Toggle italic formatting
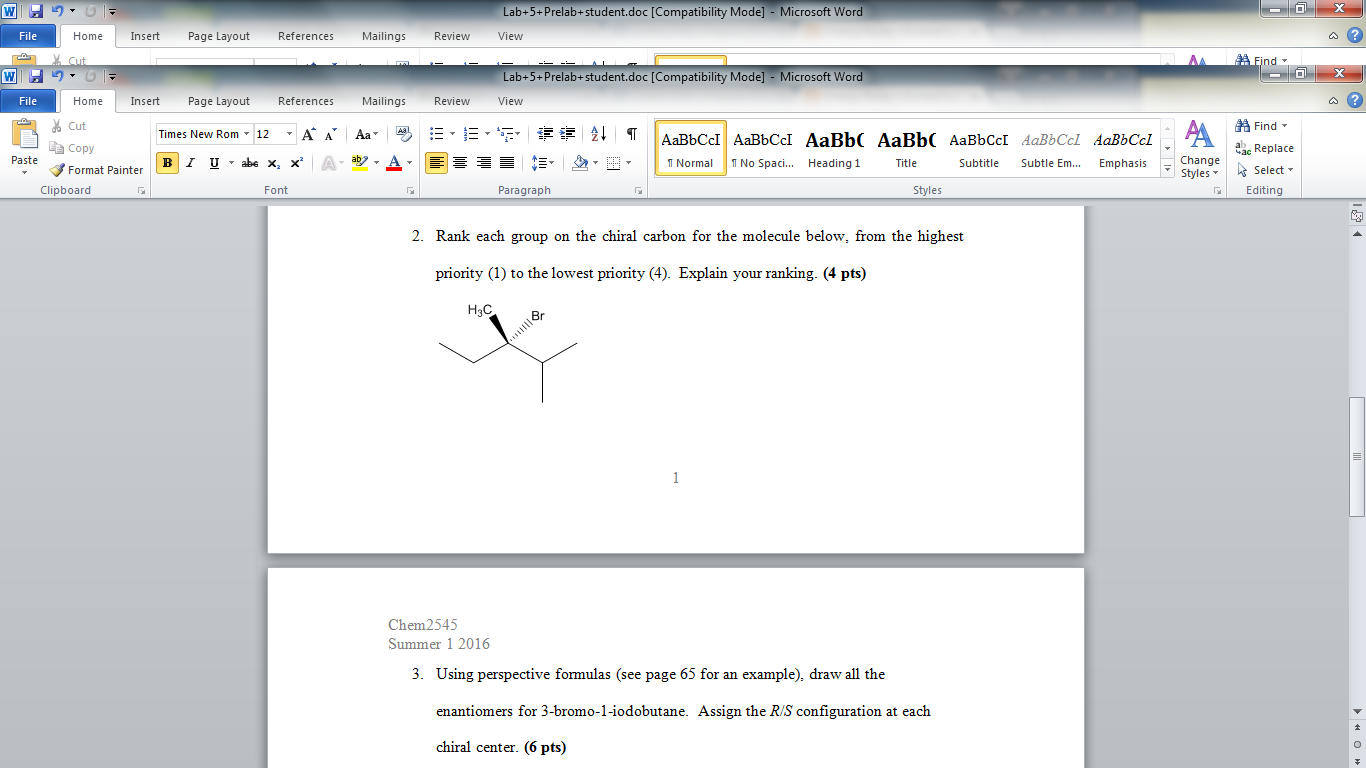The height and width of the screenshot is (768, 1366). 189,163
